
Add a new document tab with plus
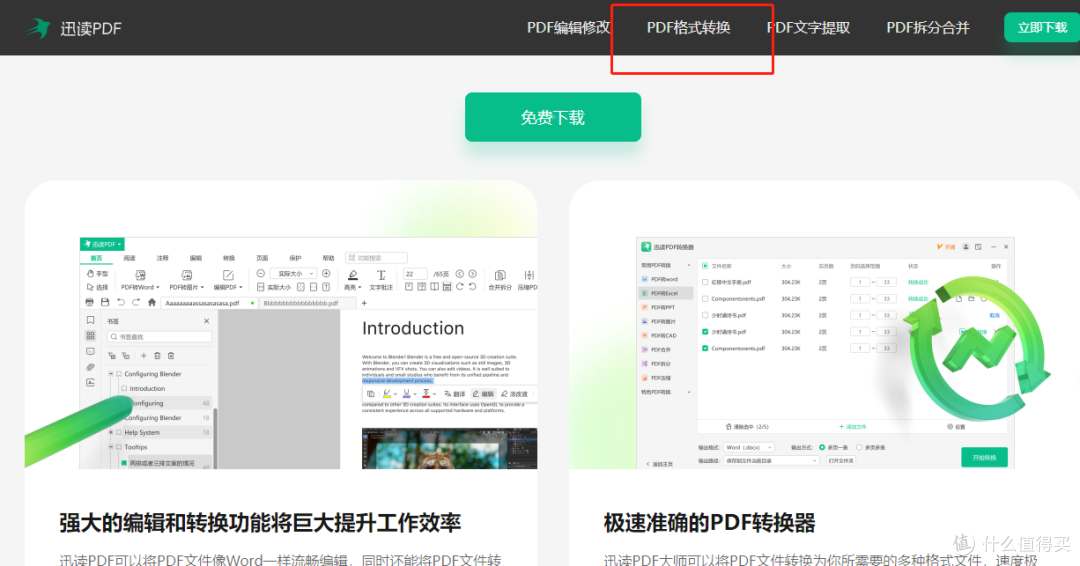(364, 303)
